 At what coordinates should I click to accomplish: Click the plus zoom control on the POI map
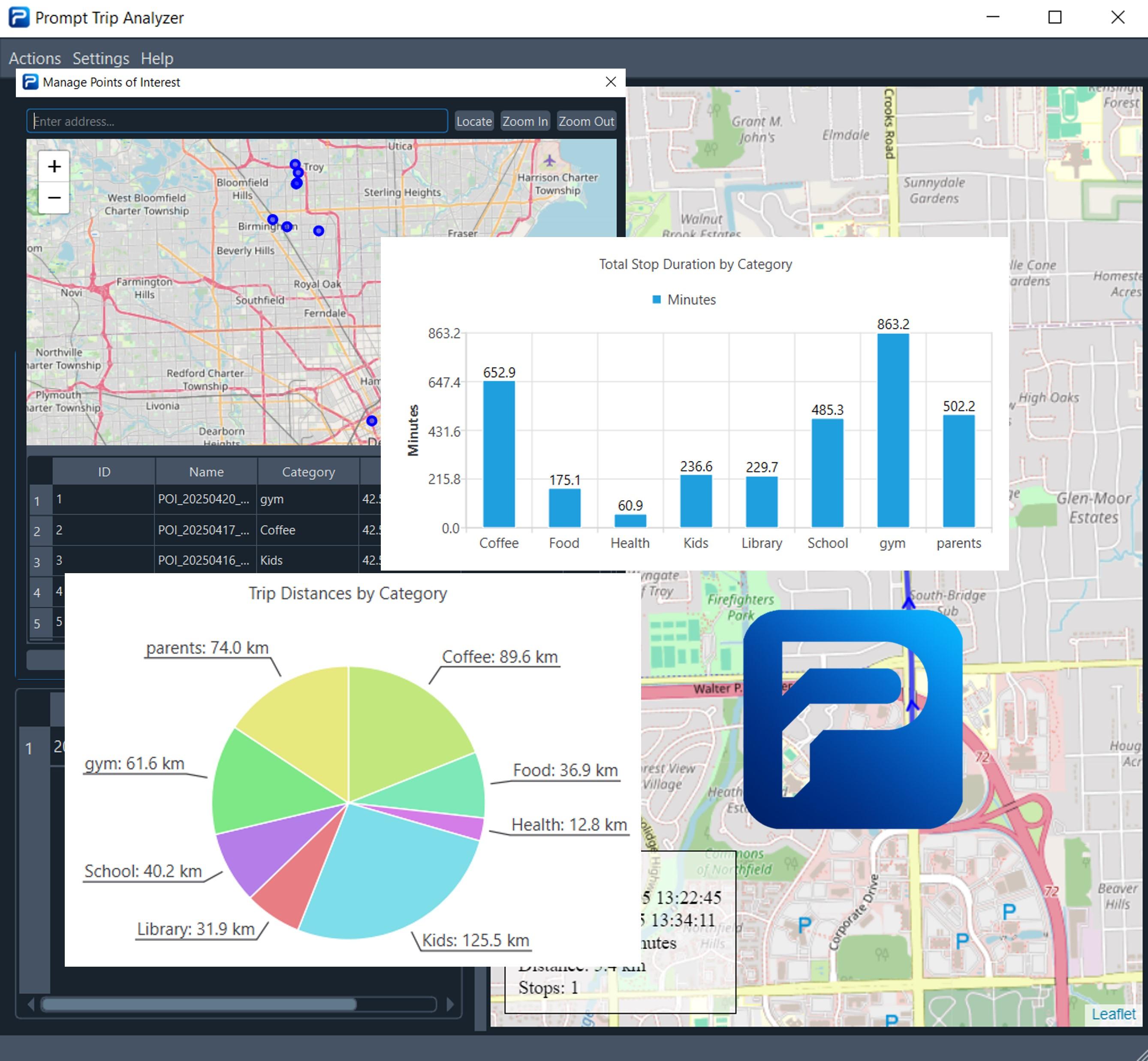tap(54, 166)
